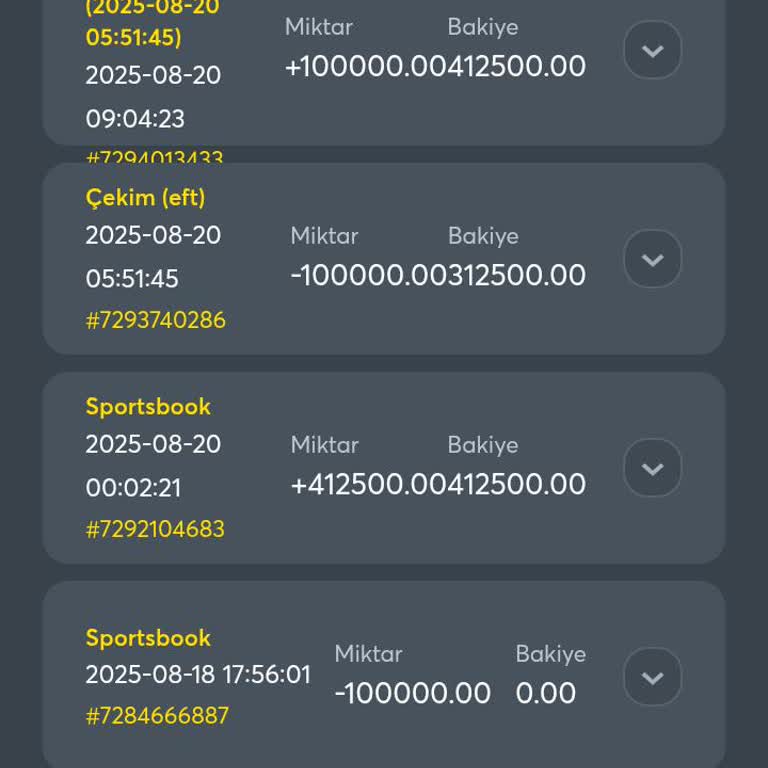Viewport: 768px width, 768px height.
Task: Click the -100000.00 amount in Çekim card
Action: click(x=354, y=275)
